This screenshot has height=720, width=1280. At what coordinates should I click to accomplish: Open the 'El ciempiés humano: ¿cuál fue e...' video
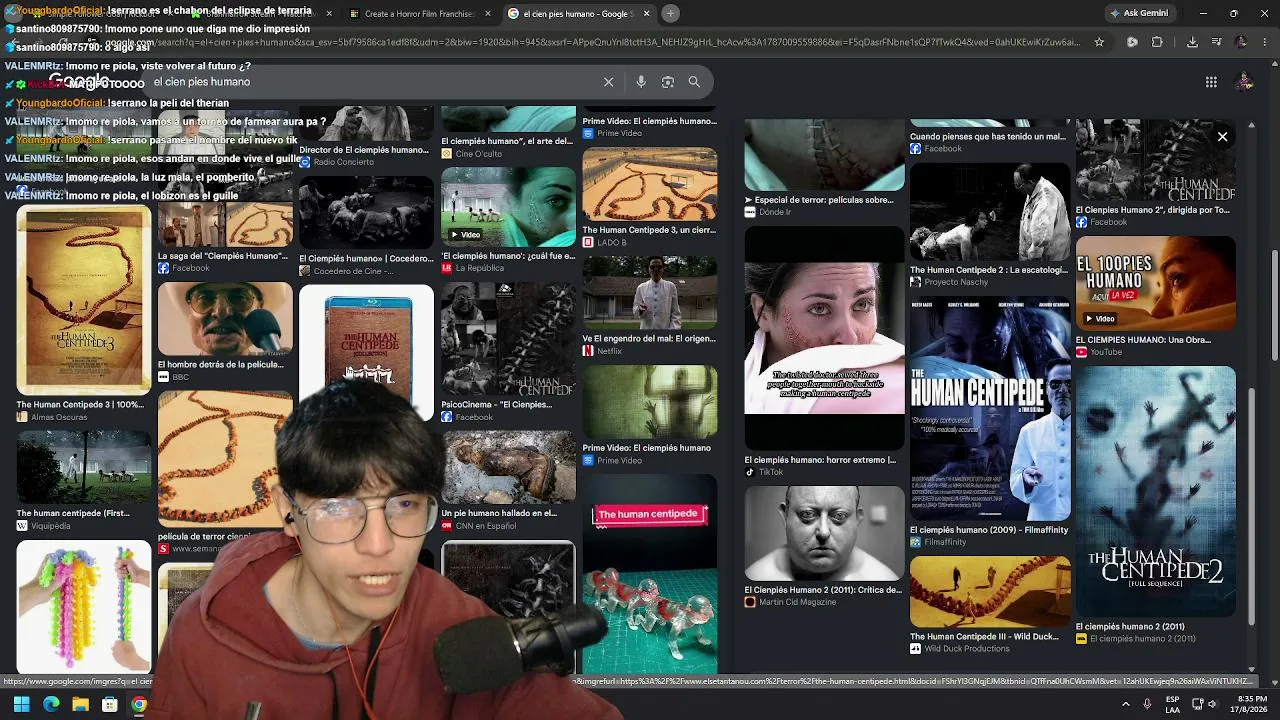pyautogui.click(x=508, y=206)
